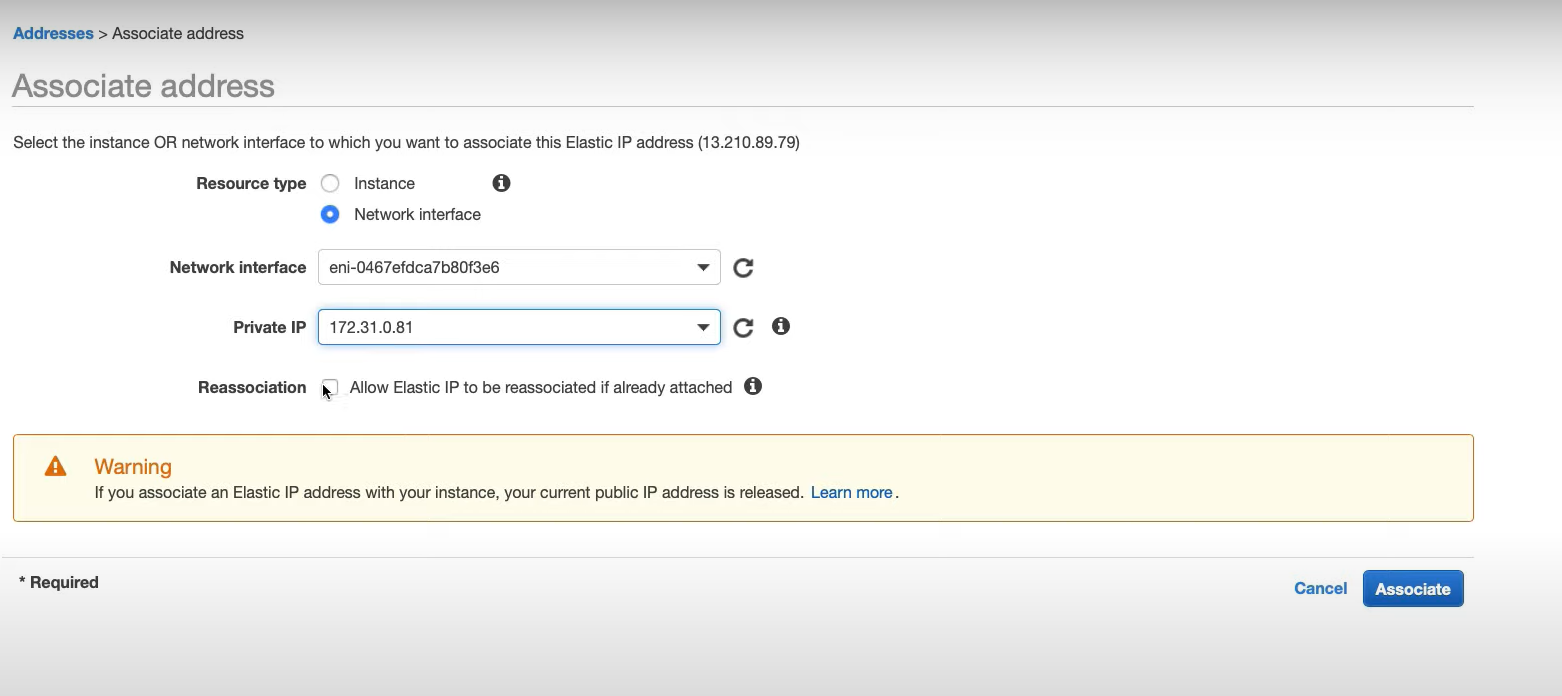1562x696 pixels.
Task: Open the Learn more link
Action: click(x=851, y=492)
